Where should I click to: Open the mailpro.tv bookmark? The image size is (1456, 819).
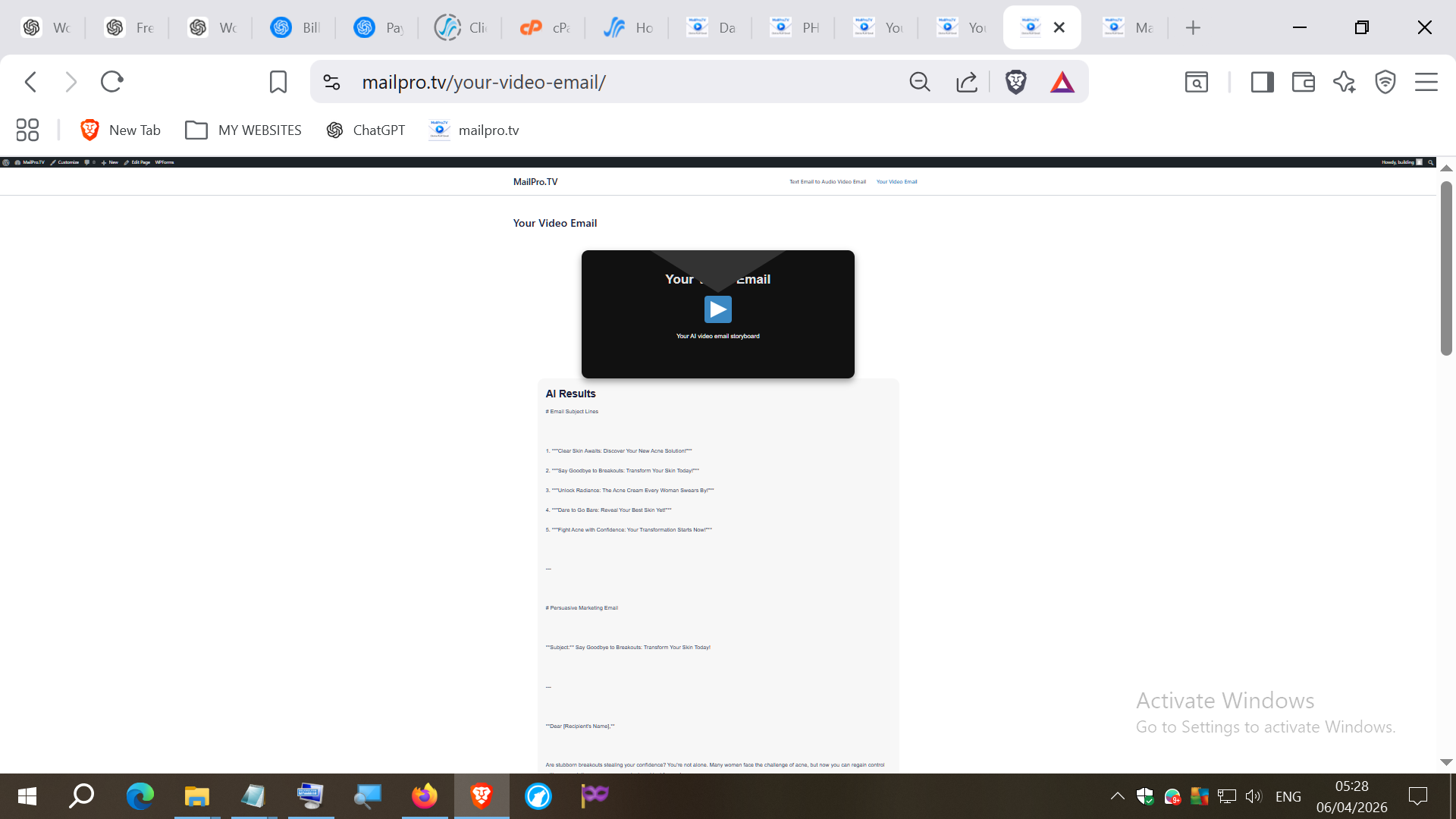(x=474, y=130)
